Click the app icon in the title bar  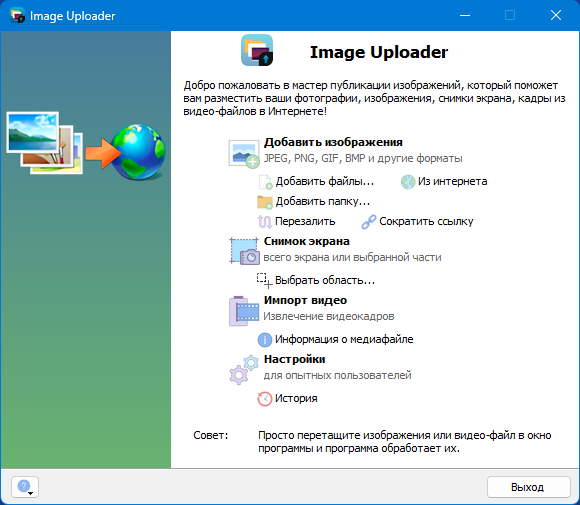(17, 16)
